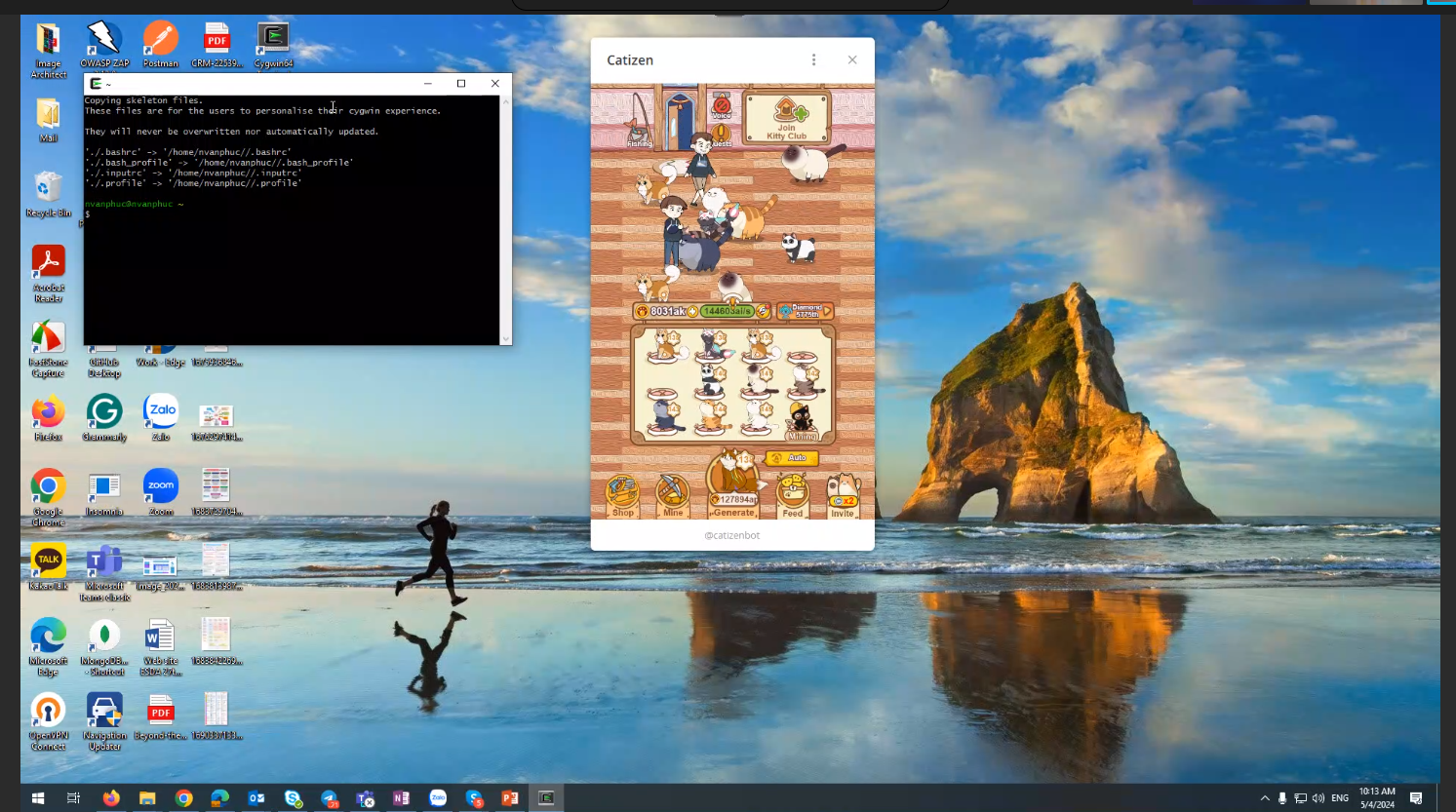Open Microsoft Teams classic desktop shortcut
The width and height of the screenshot is (1456, 812).
[x=104, y=573]
